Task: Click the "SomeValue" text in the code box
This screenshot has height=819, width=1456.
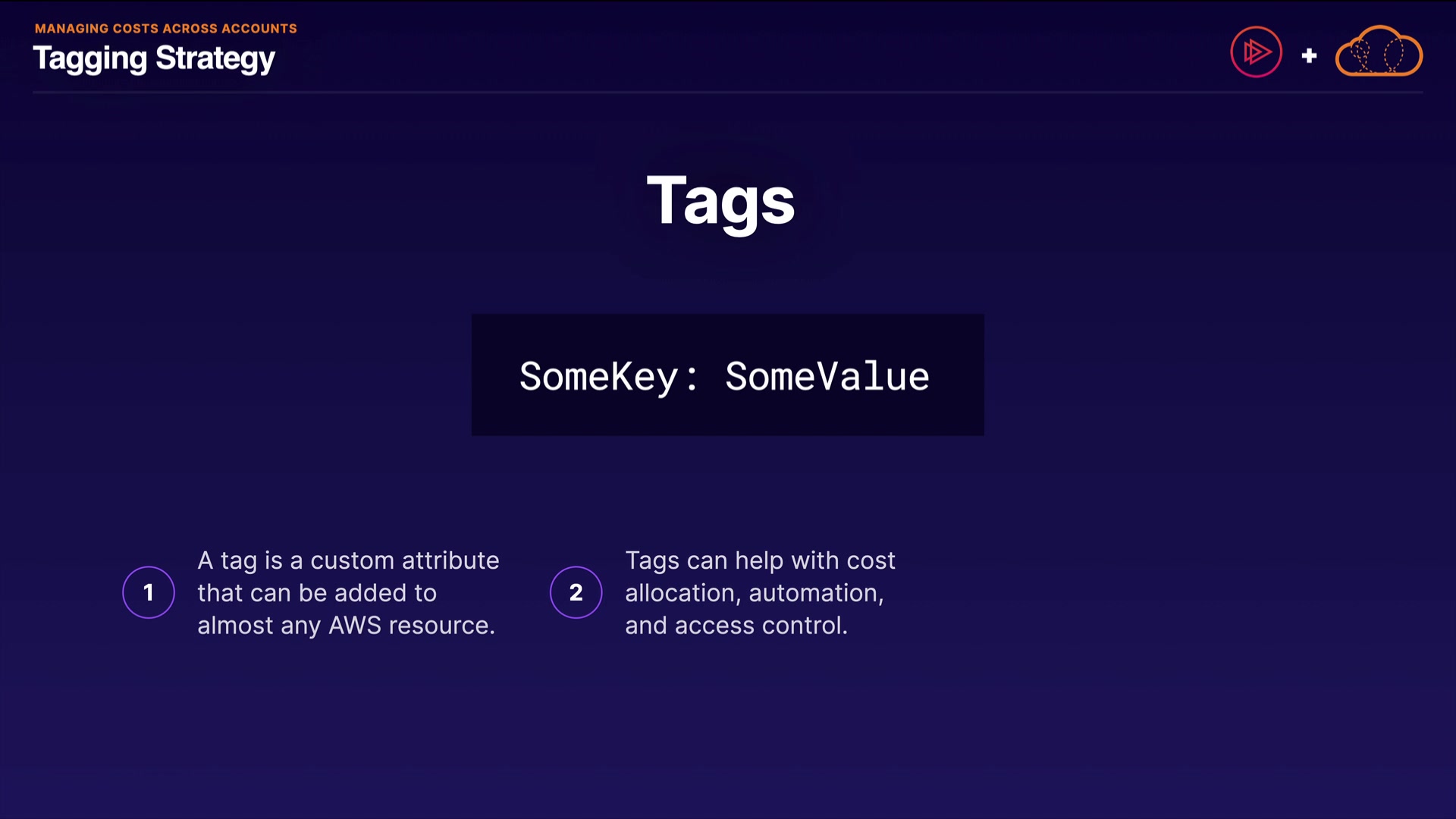Action: tap(827, 376)
